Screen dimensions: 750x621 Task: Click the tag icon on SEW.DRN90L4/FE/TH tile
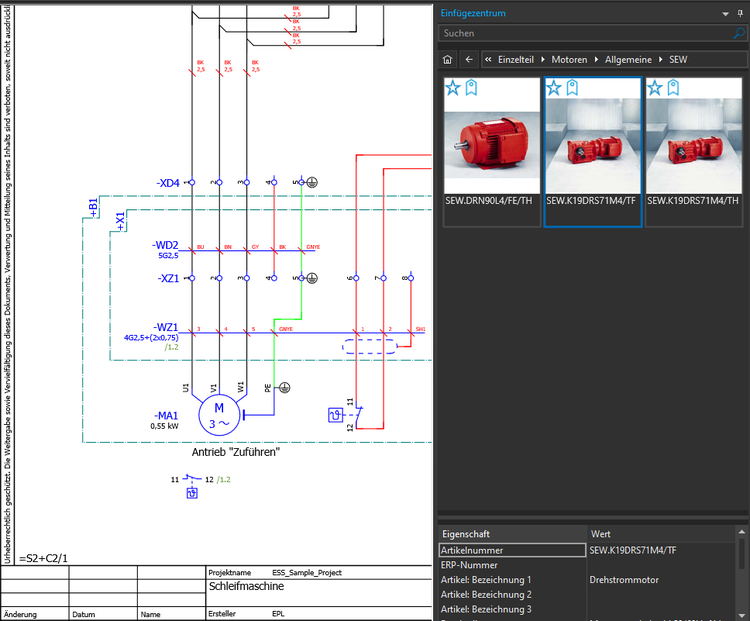coord(472,88)
